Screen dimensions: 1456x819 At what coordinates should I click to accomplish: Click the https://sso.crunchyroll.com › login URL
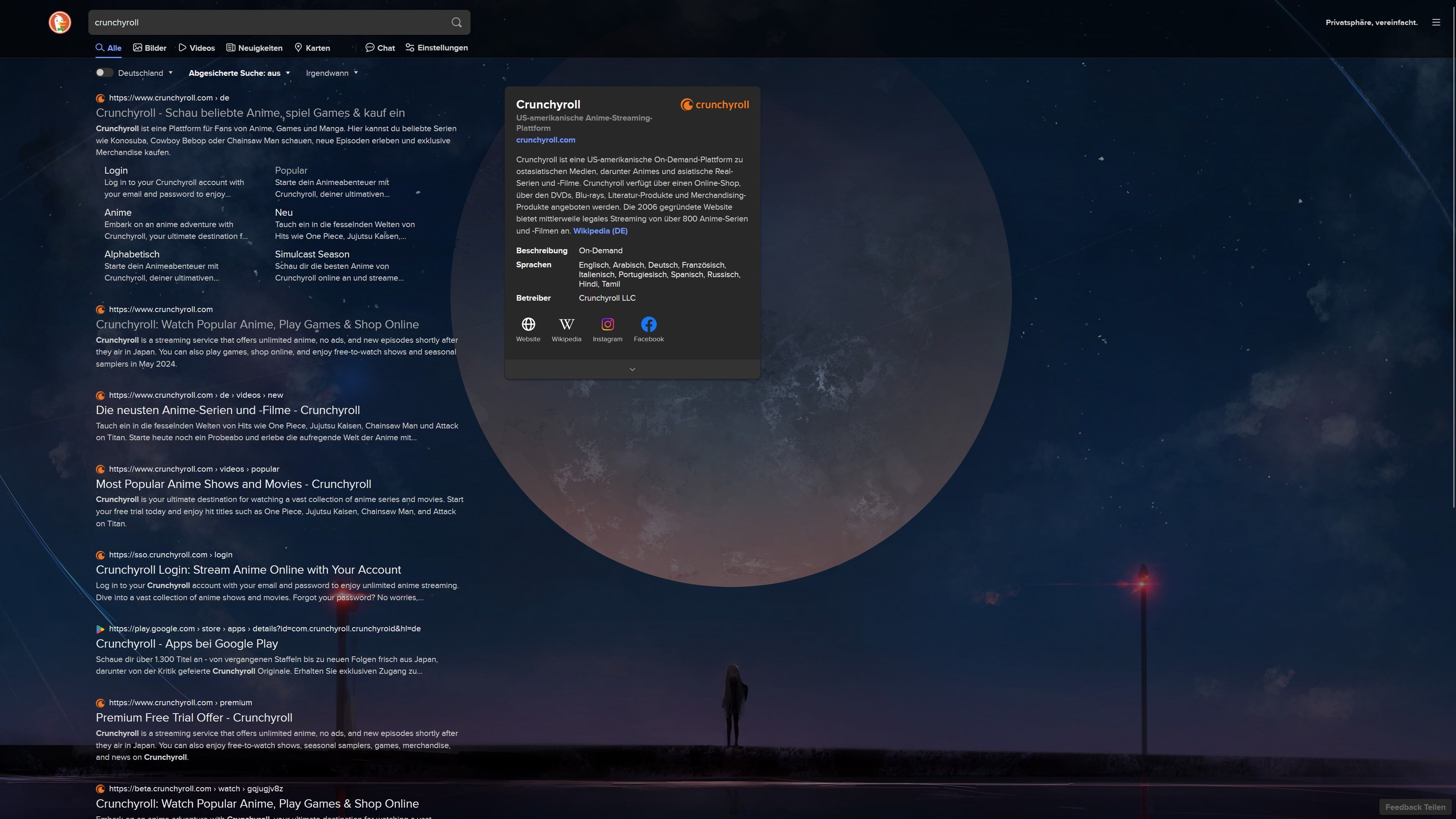(x=171, y=555)
